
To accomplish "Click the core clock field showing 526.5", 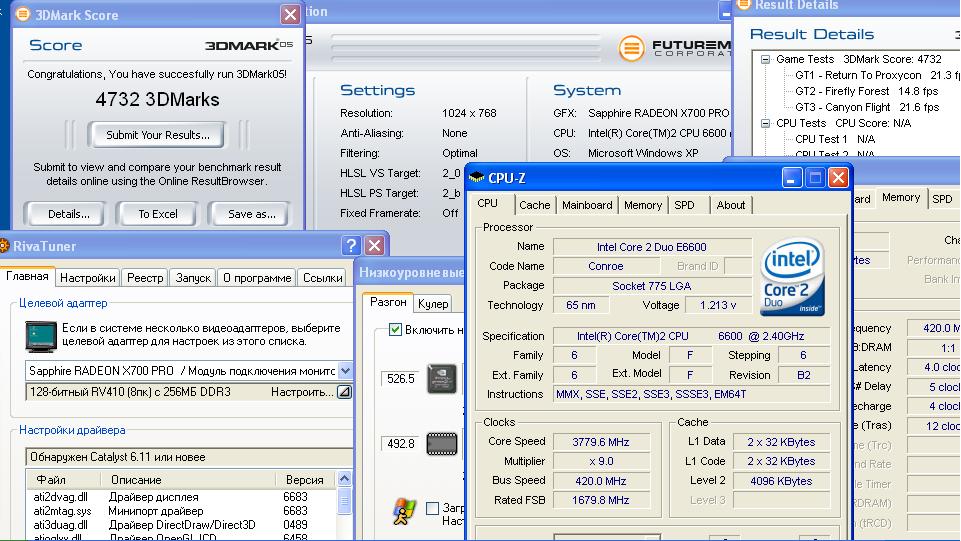I will click(401, 379).
